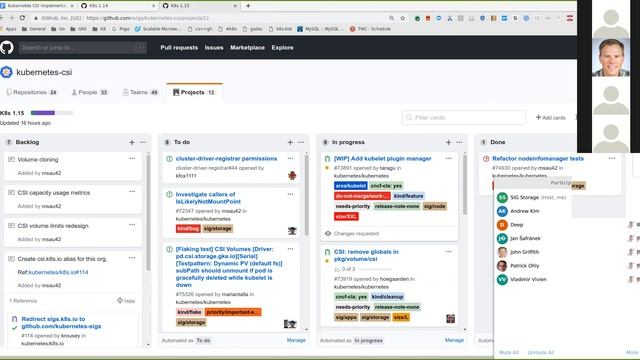The image size is (640, 360).
Task: Open menu for CSI remove globals card
Action: pos(449,252)
